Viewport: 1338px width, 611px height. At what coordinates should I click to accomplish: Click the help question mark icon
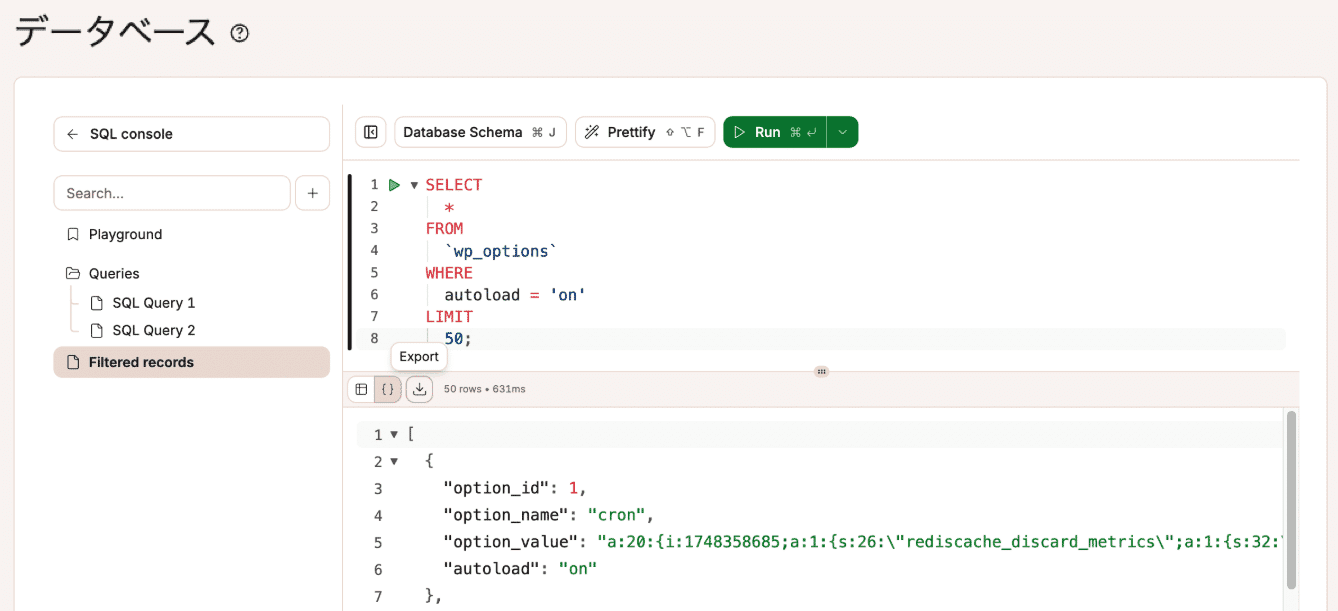coord(239,33)
